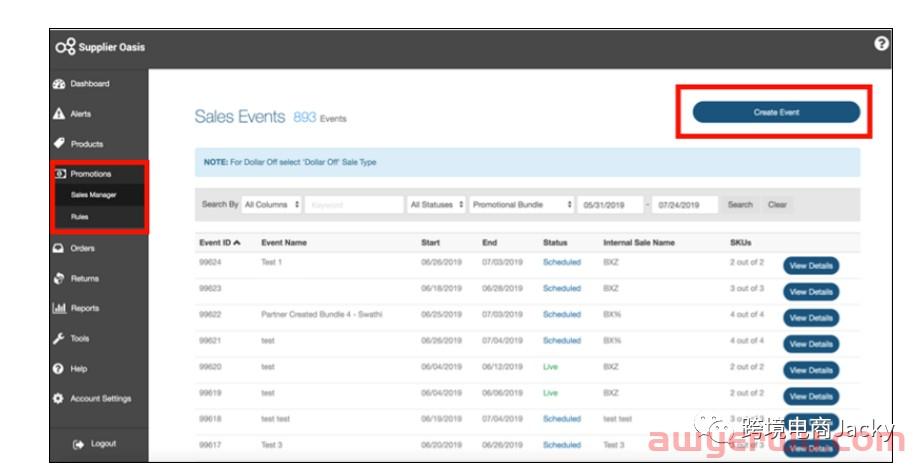Viewport: 924px width, 471px height.
Task: Click the Tools wrench icon
Action: [x=59, y=338]
